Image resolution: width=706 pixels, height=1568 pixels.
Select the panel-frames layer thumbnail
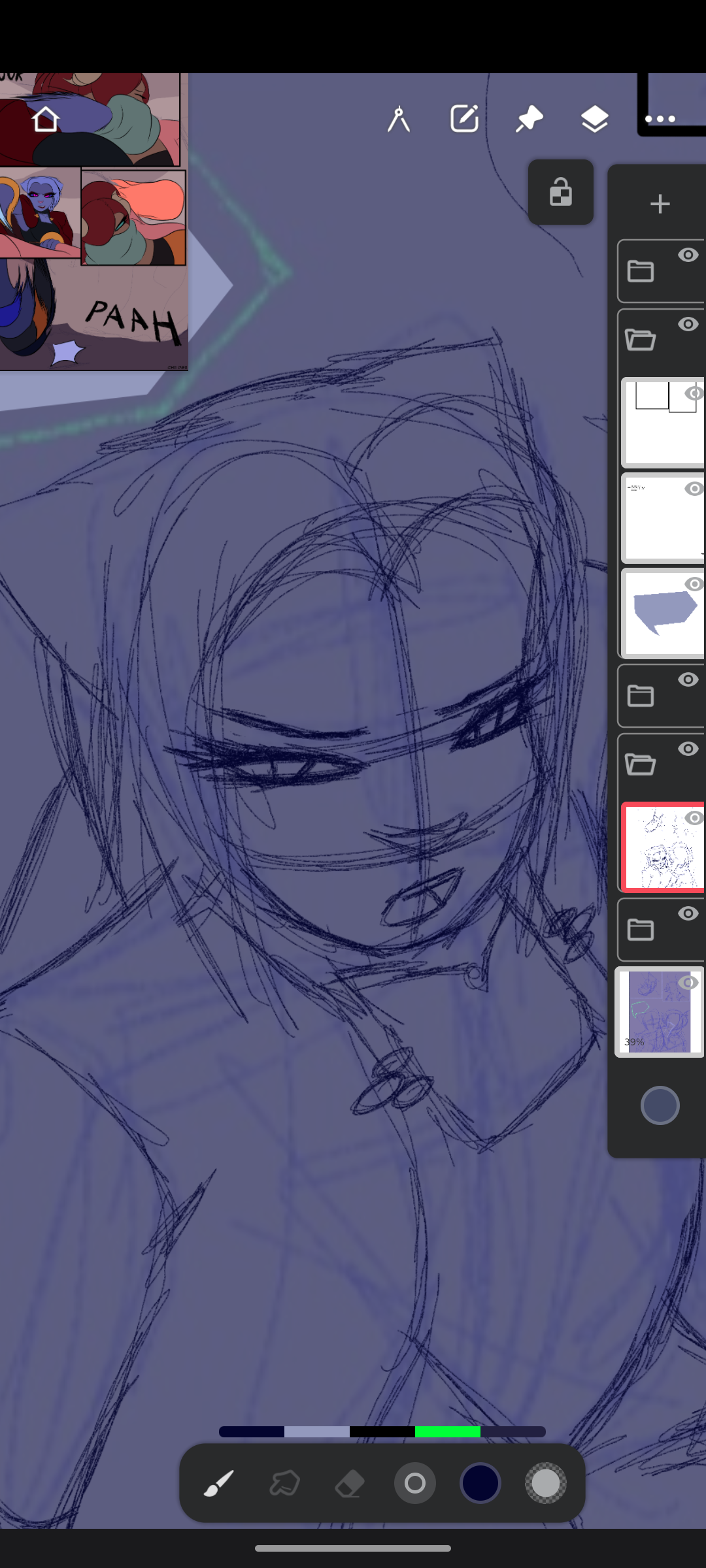point(662,423)
